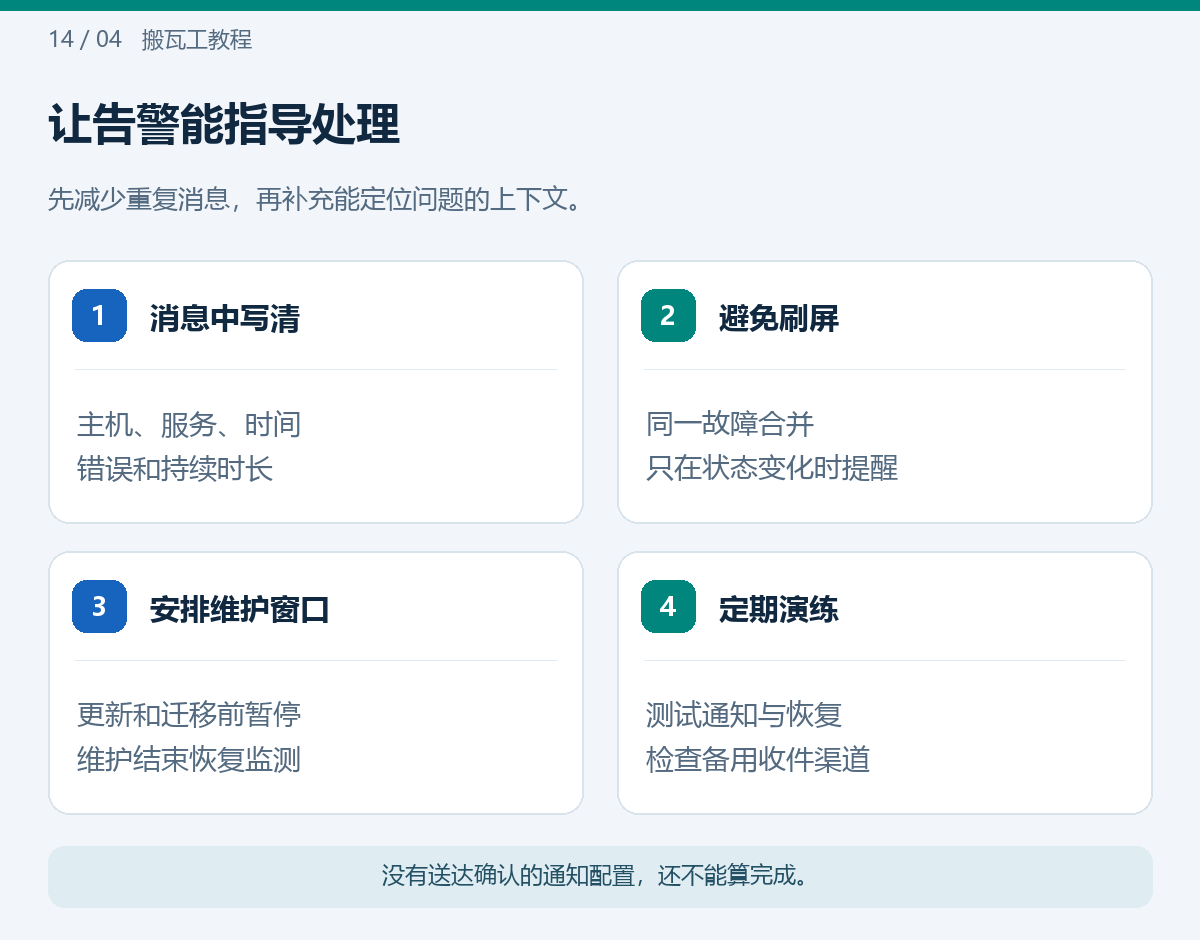This screenshot has width=1200, height=940.
Task: Click the slide title 让告警能指导处理
Action: 224,126
